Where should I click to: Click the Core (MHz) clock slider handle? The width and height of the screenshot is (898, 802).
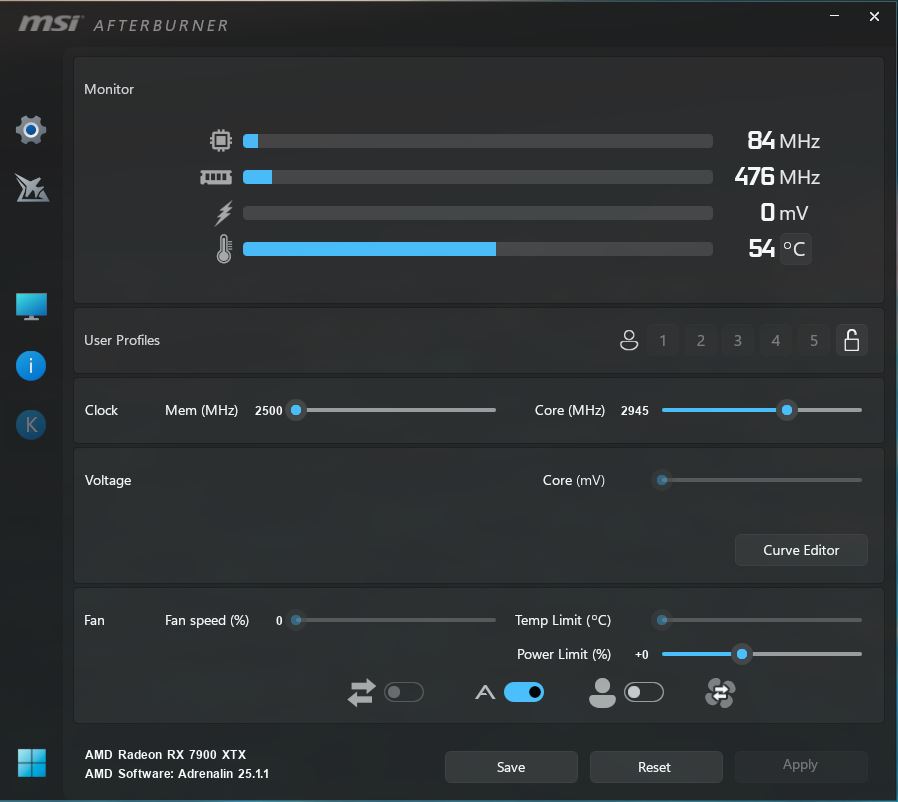pyautogui.click(x=787, y=410)
